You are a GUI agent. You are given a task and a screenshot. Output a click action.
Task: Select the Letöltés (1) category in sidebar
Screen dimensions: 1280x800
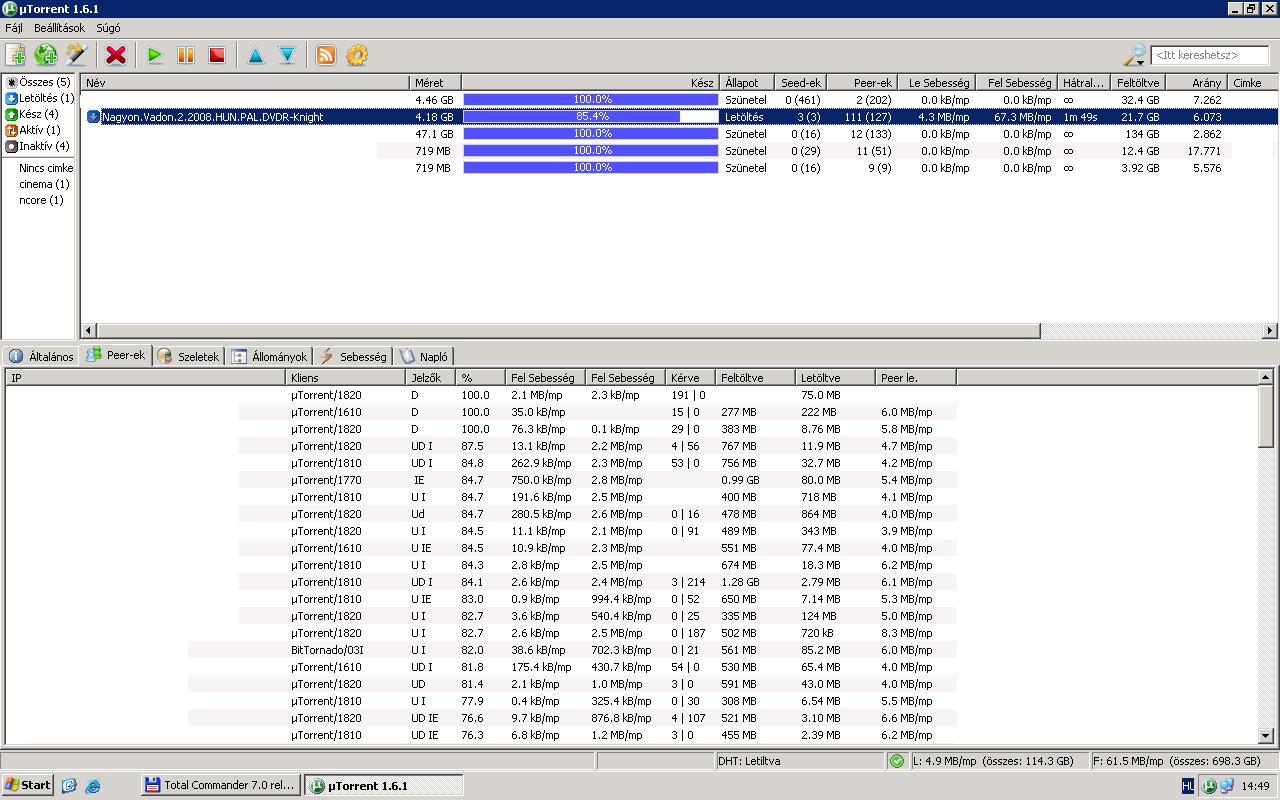point(40,98)
